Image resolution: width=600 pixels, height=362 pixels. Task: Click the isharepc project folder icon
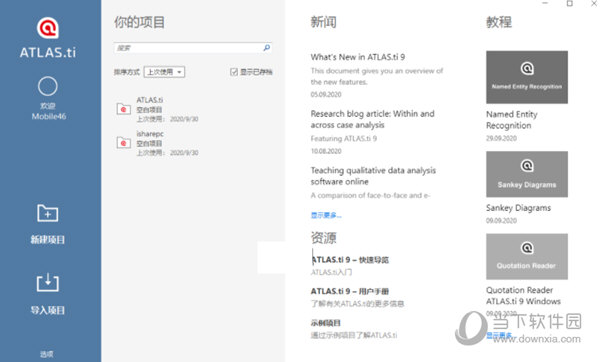[123, 143]
